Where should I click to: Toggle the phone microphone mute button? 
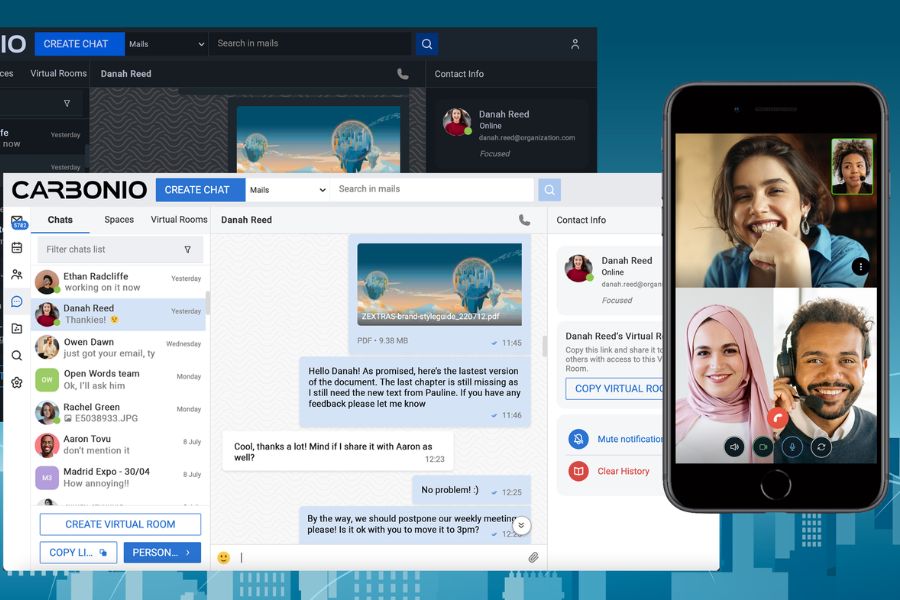pyautogui.click(x=792, y=447)
